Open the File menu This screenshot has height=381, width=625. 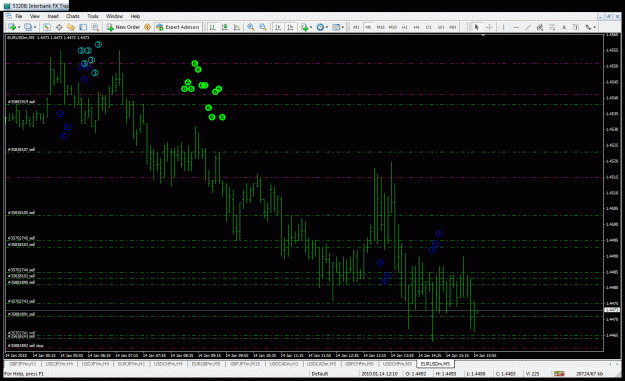pos(19,16)
